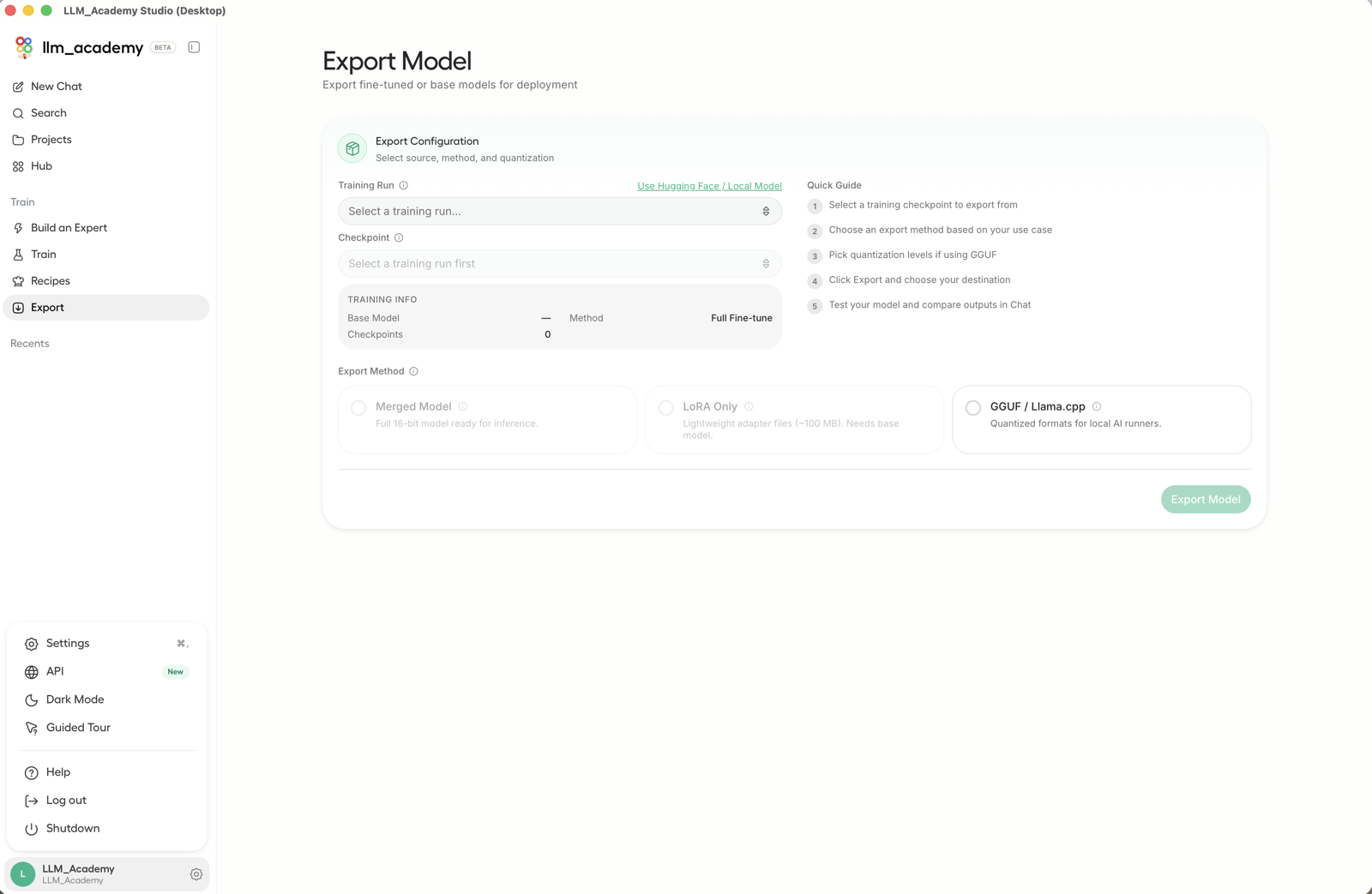Open the Recipes page
Viewport: 1372px width, 894px height.
(x=106, y=281)
